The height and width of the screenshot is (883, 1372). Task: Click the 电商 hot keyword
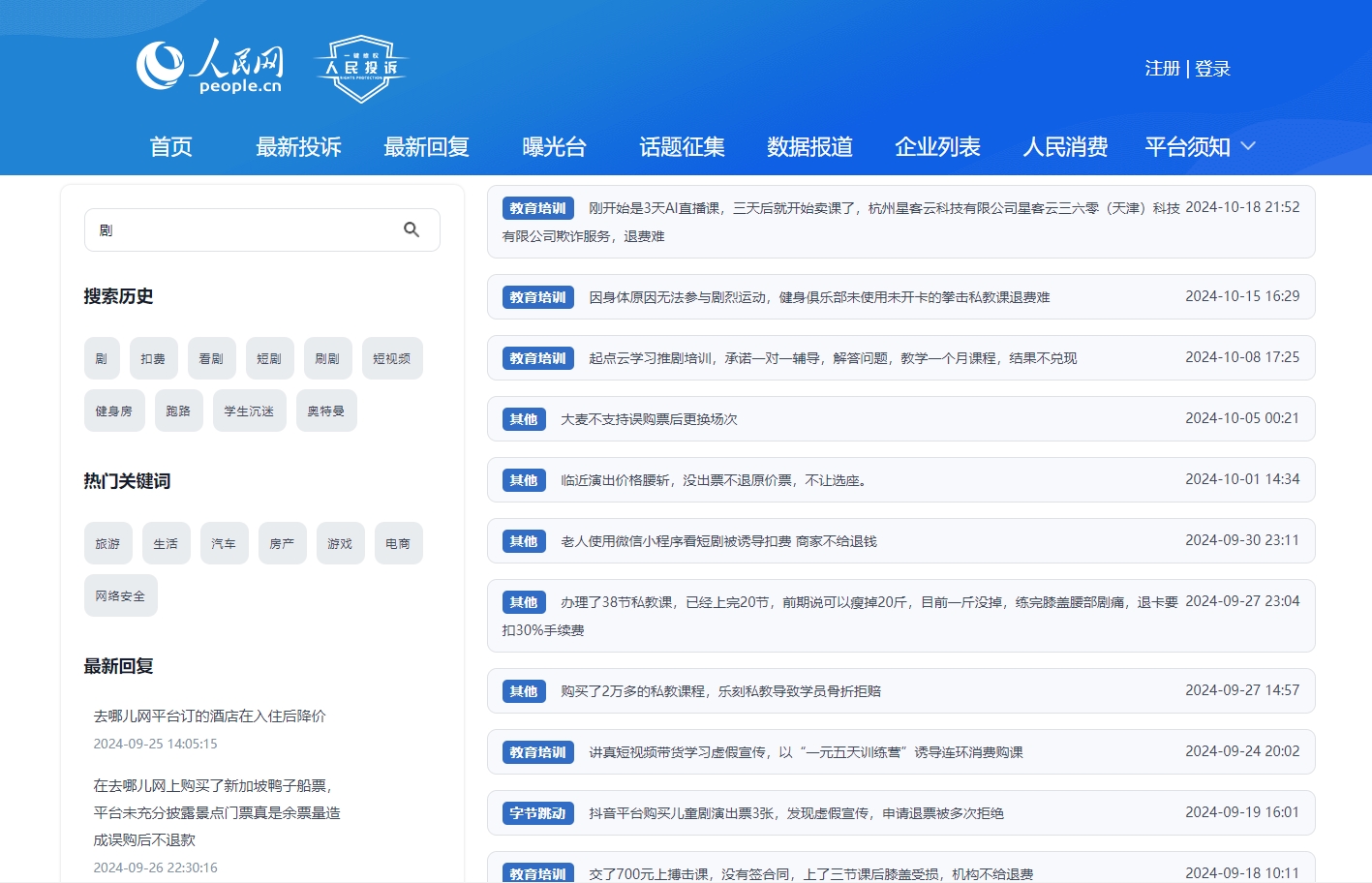tap(398, 543)
